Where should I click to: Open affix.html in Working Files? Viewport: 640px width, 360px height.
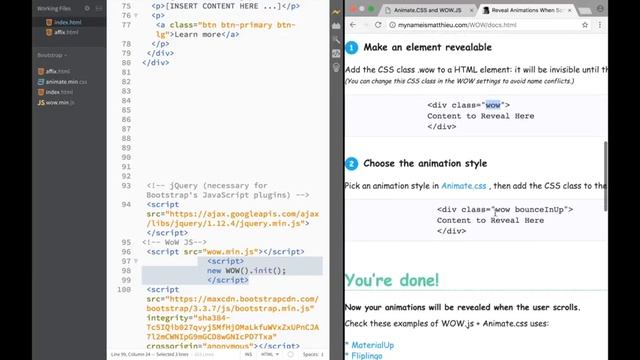point(66,32)
